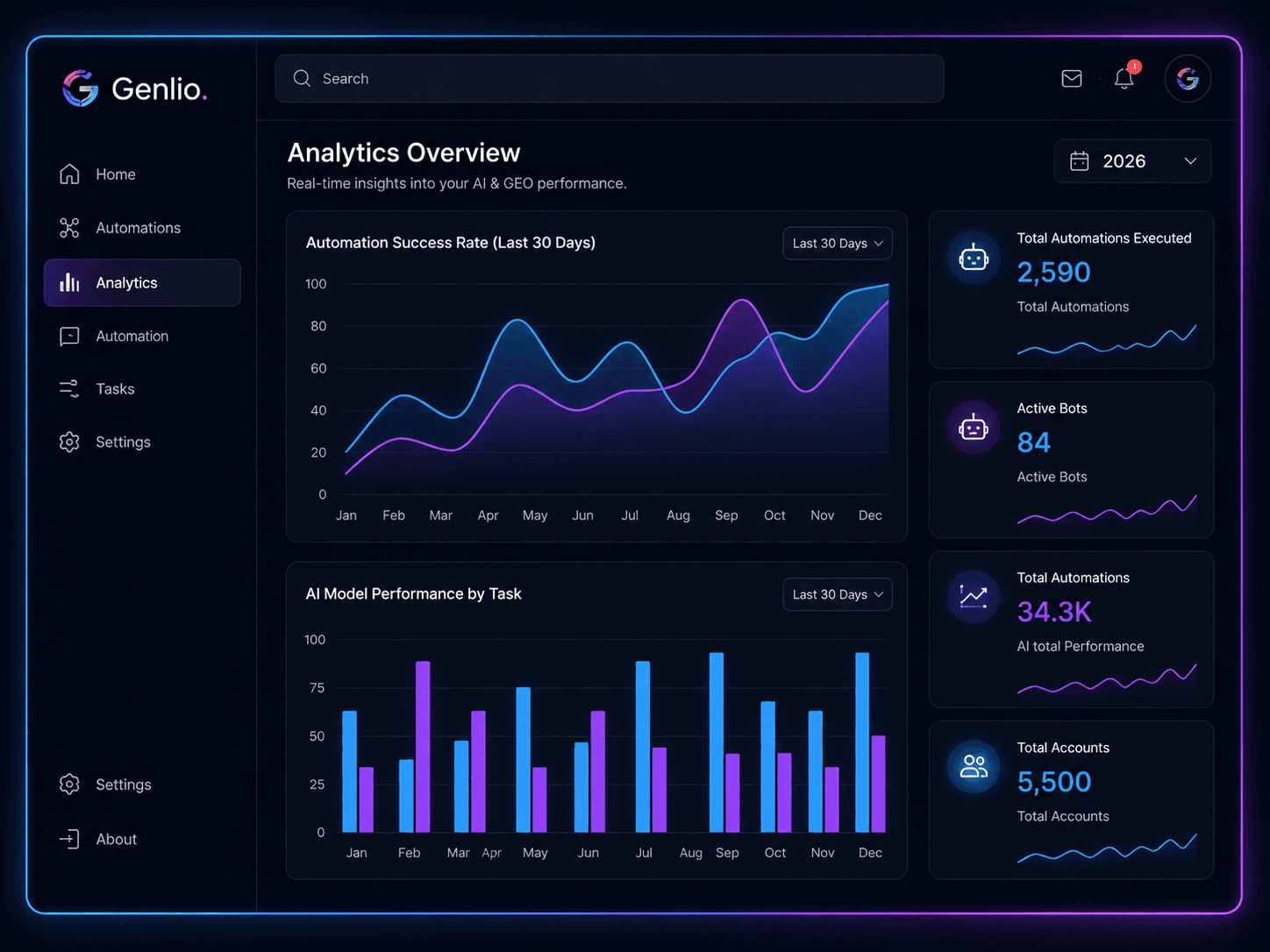Open the mail envelope icon

pyautogui.click(x=1072, y=79)
